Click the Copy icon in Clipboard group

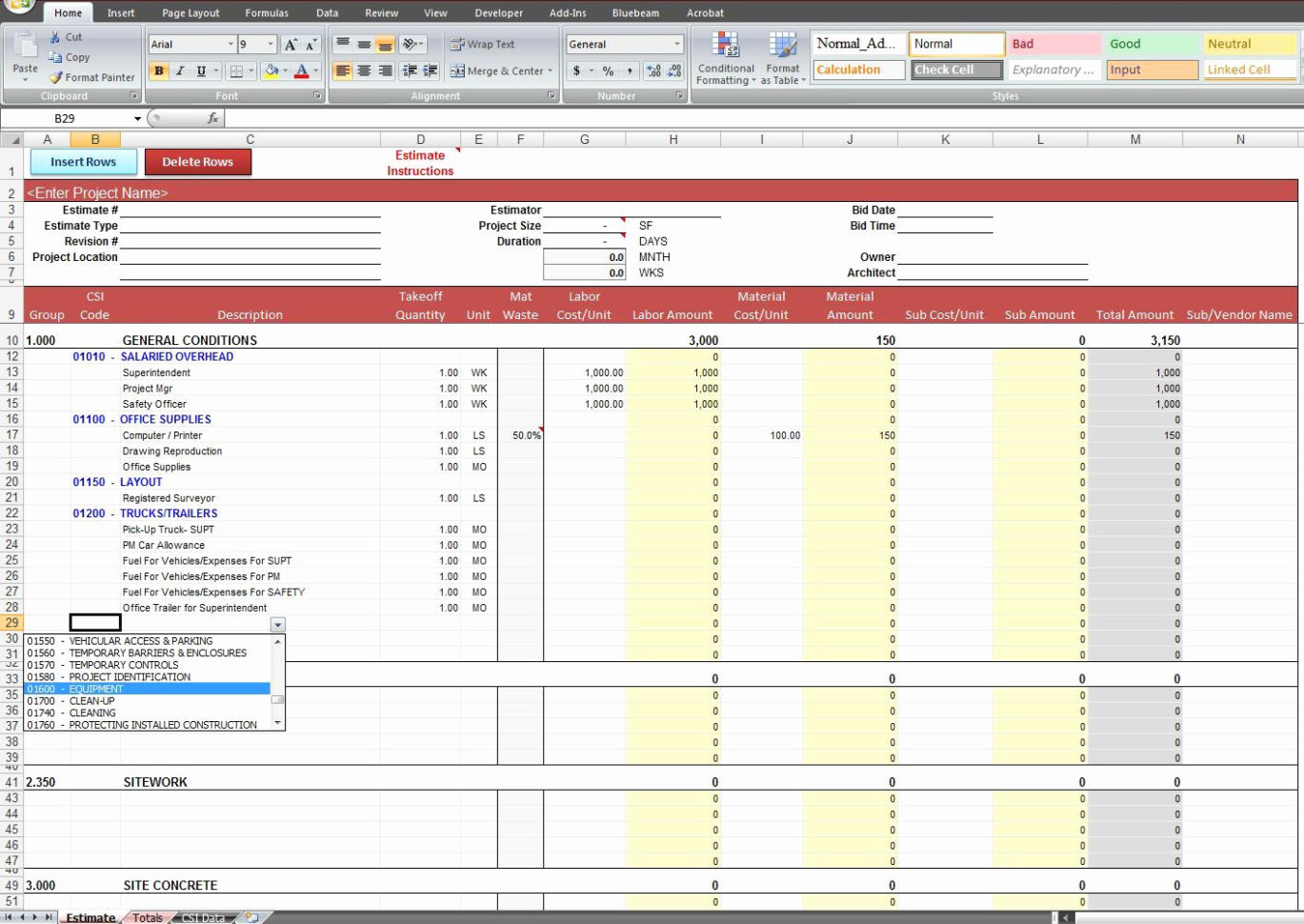56,59
